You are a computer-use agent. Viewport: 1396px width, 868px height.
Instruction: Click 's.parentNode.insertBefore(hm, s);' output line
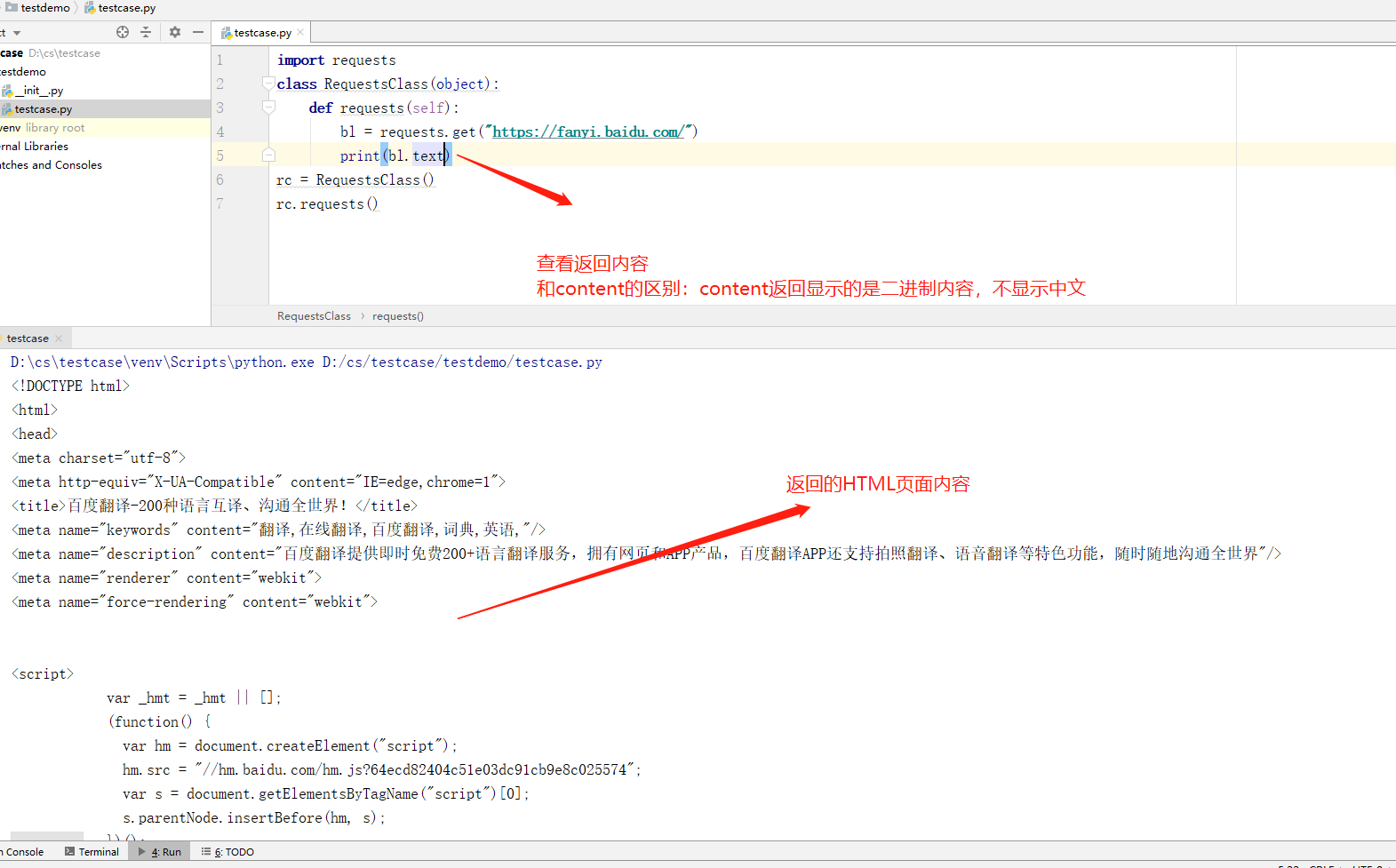[254, 818]
